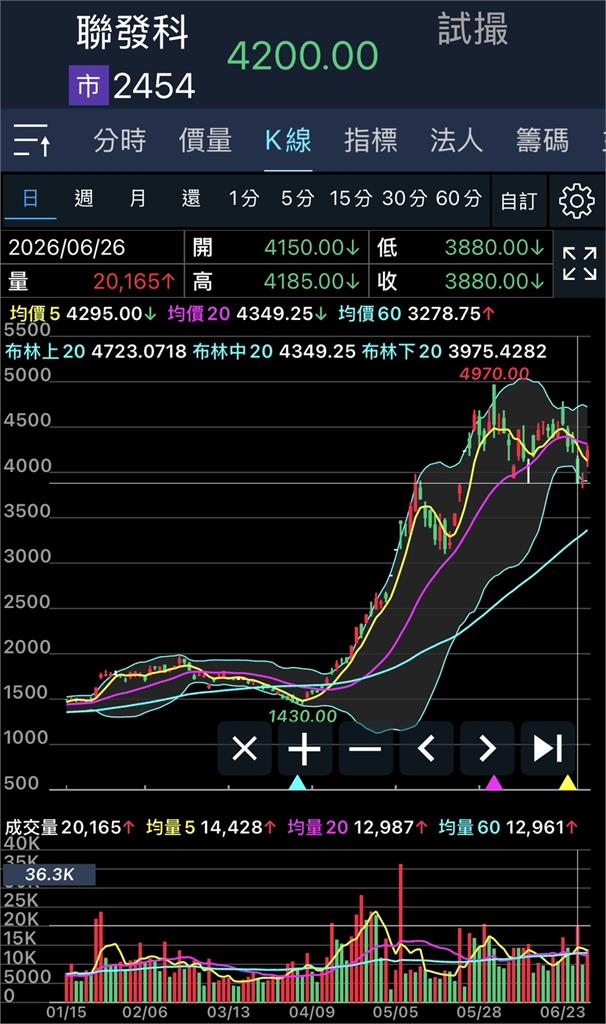This screenshot has width=606, height=1024.
Task: Tap date 2026/06/26
Action: coord(66,248)
